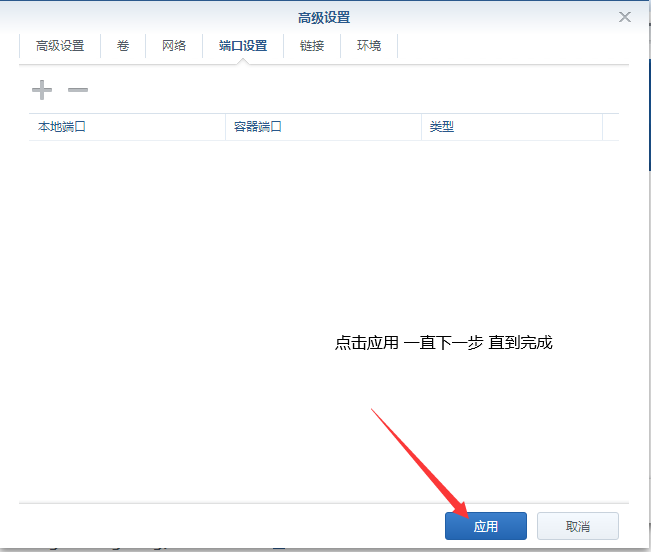The image size is (651, 552).
Task: Click the minus icon to remove a port
Action: click(78, 91)
